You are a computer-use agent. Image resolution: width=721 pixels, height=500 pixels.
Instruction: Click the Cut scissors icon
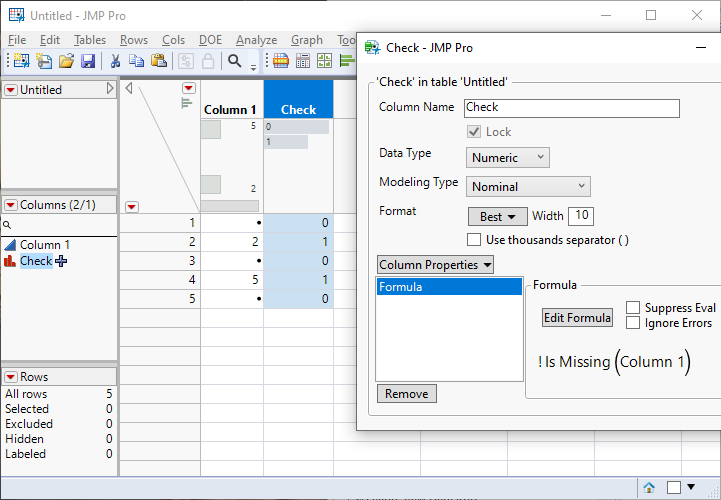click(115, 61)
